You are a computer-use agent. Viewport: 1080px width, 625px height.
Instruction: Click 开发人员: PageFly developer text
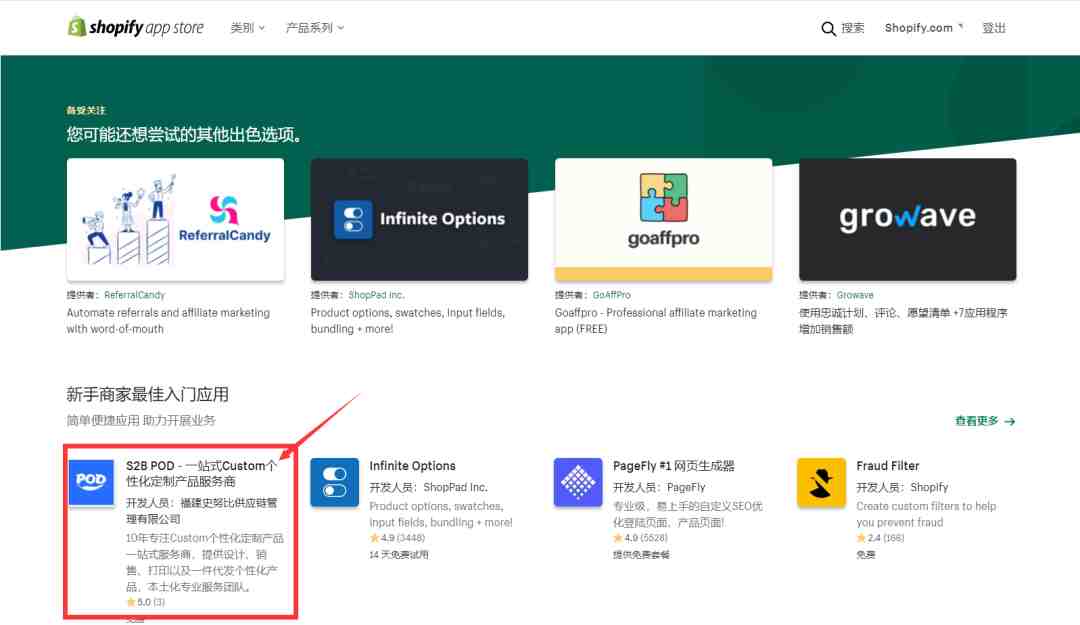(x=659, y=487)
